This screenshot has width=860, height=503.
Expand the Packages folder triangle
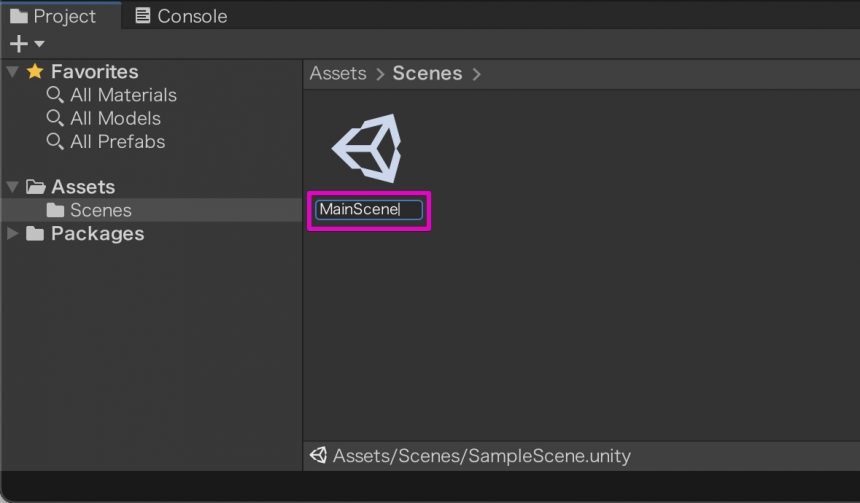pyautogui.click(x=13, y=233)
